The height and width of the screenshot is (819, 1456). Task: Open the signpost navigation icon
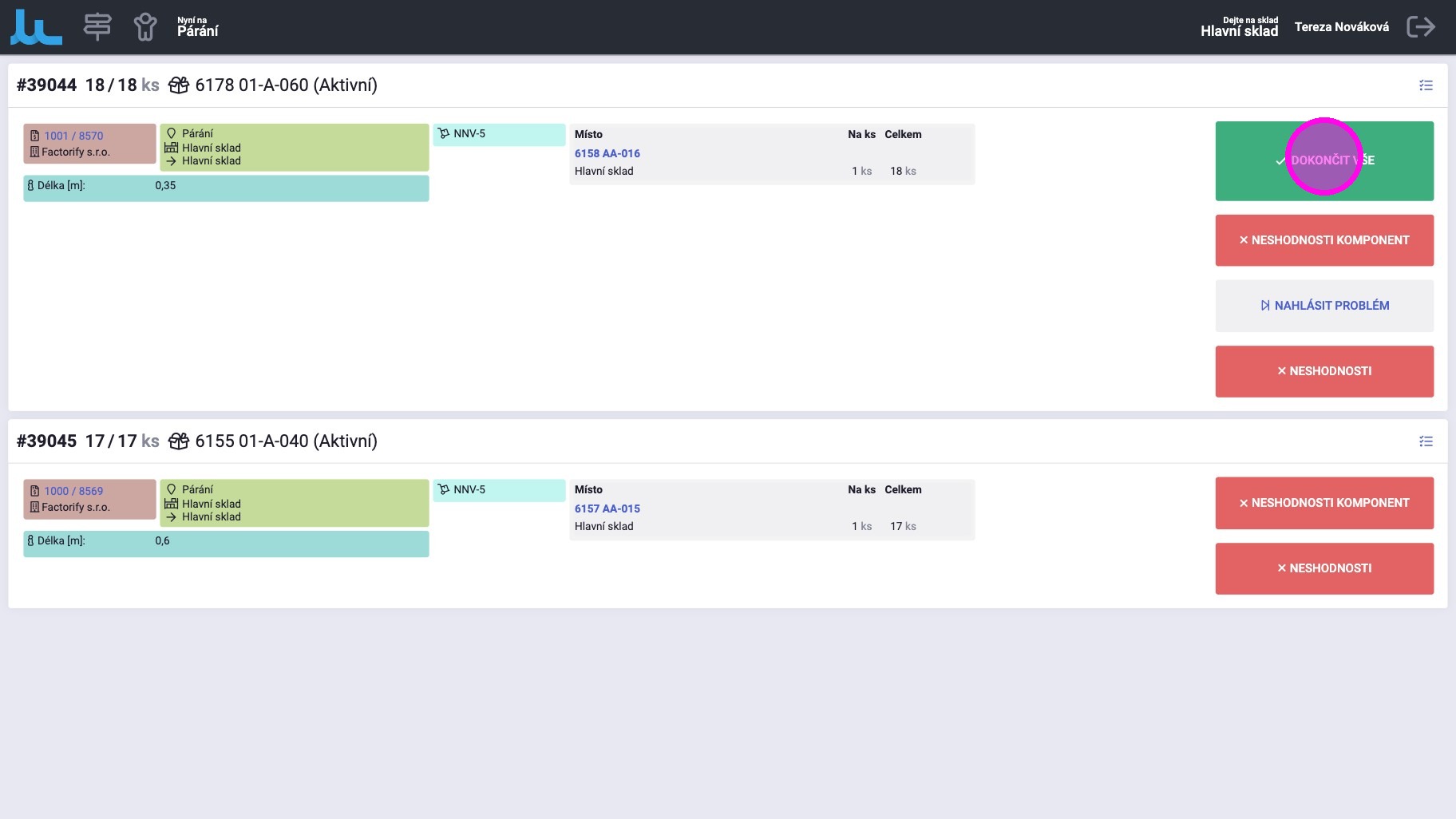pos(97,27)
